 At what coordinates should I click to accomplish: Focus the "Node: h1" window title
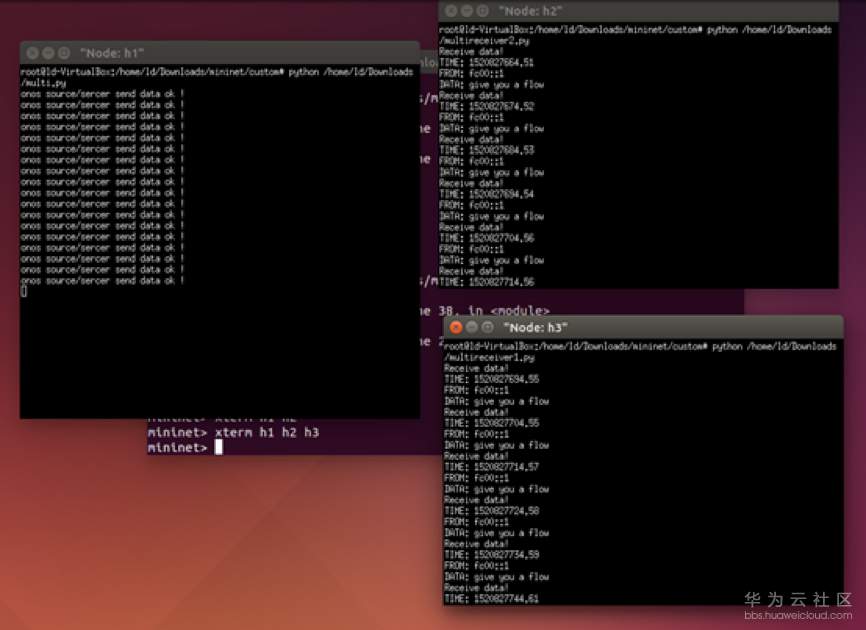(112, 53)
